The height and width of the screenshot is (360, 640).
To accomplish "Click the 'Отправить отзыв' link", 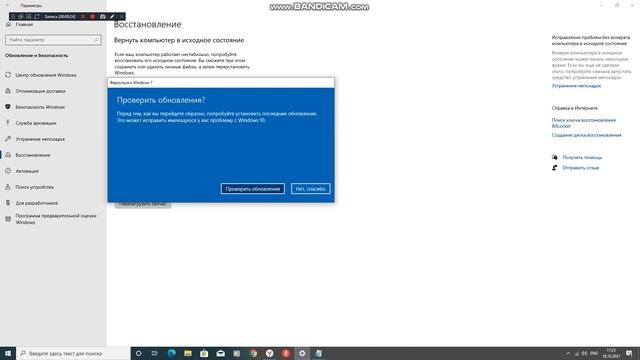I will click(580, 168).
